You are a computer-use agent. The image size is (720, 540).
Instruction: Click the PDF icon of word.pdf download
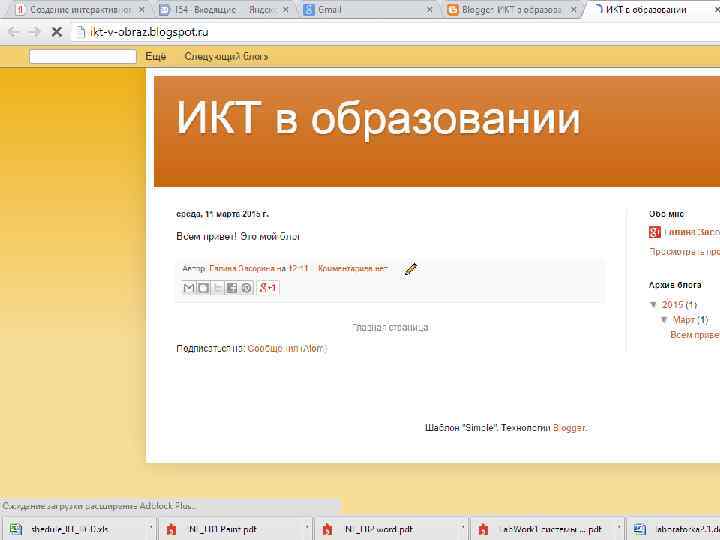click(x=327, y=529)
